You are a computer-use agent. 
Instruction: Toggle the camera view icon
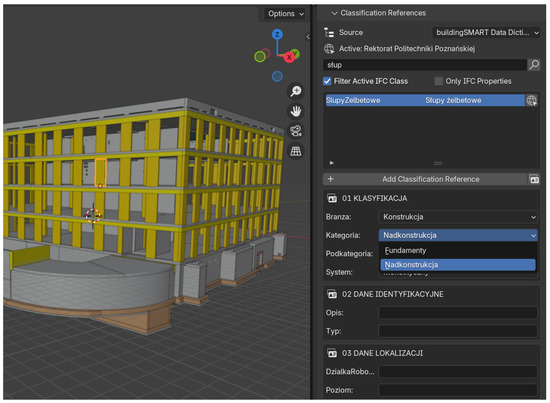pos(296,131)
